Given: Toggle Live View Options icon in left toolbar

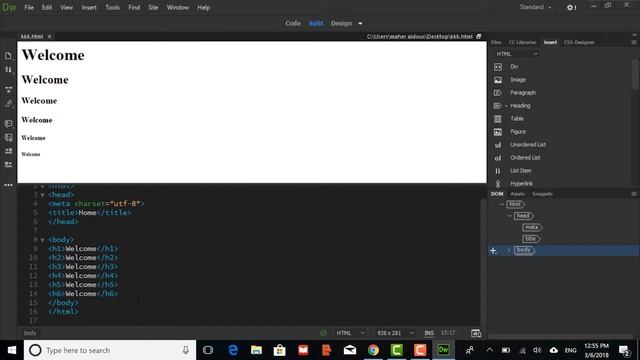Looking at the screenshot, I should pos(8,89).
